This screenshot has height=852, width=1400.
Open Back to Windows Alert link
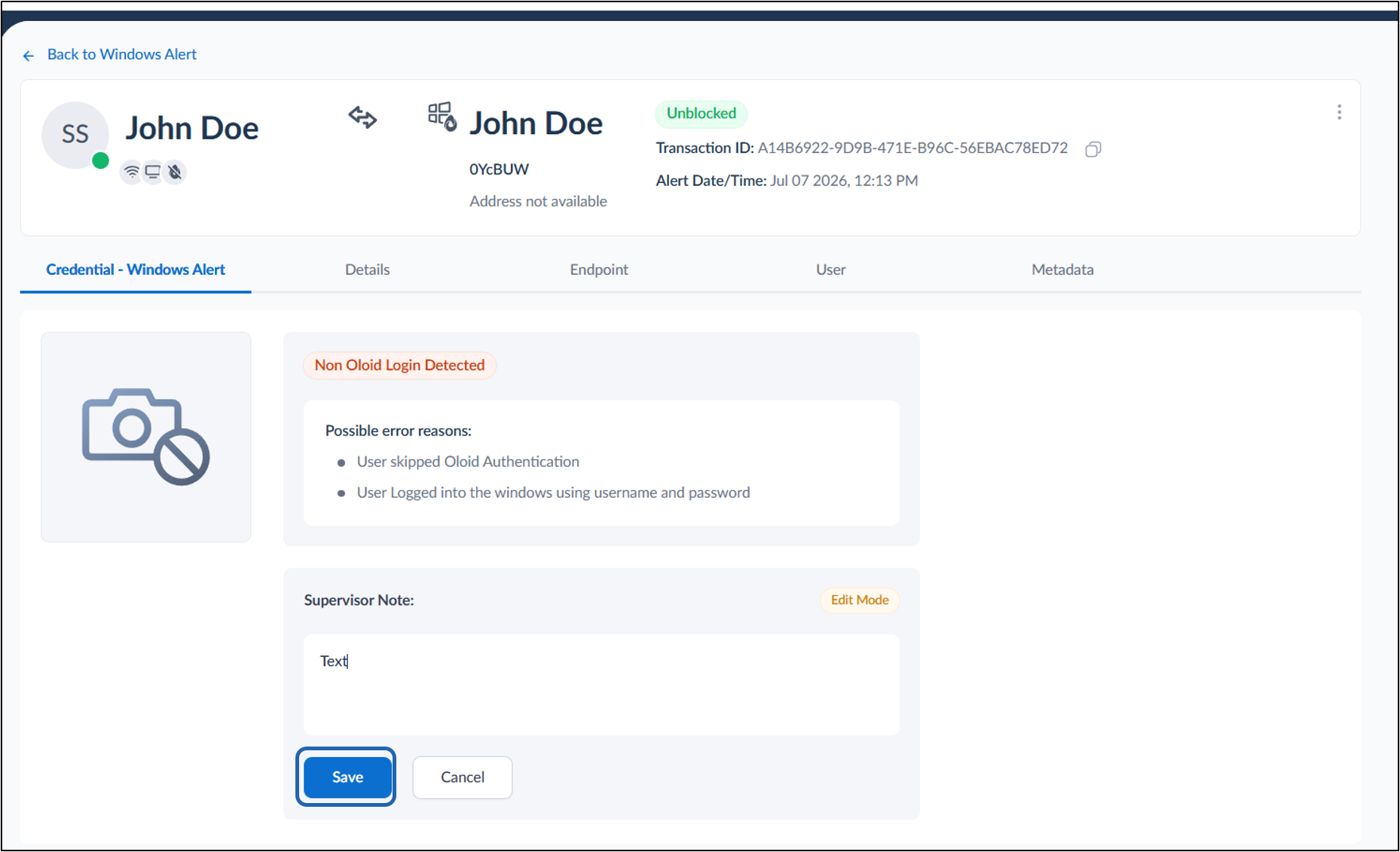[121, 54]
